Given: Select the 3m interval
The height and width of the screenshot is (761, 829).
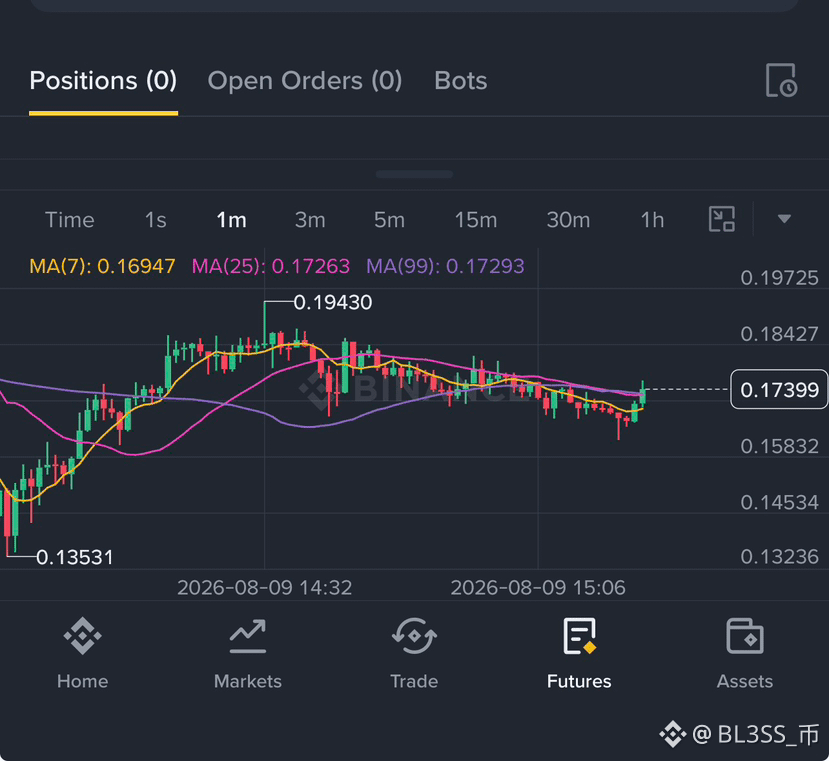Looking at the screenshot, I should [x=310, y=220].
